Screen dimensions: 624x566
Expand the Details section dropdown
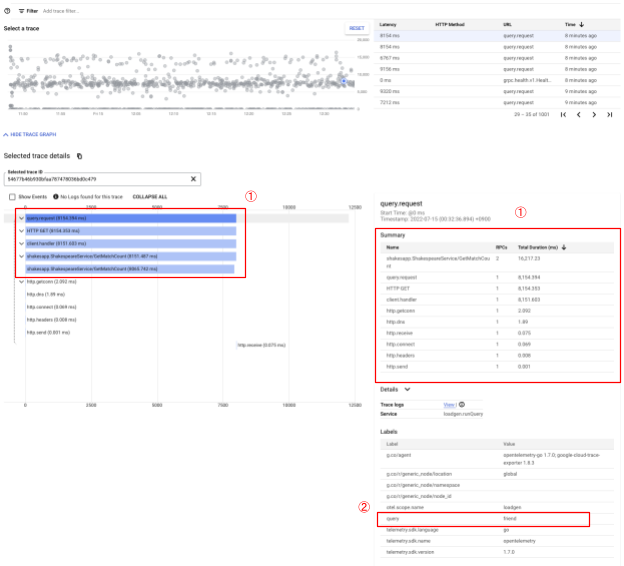(x=408, y=389)
